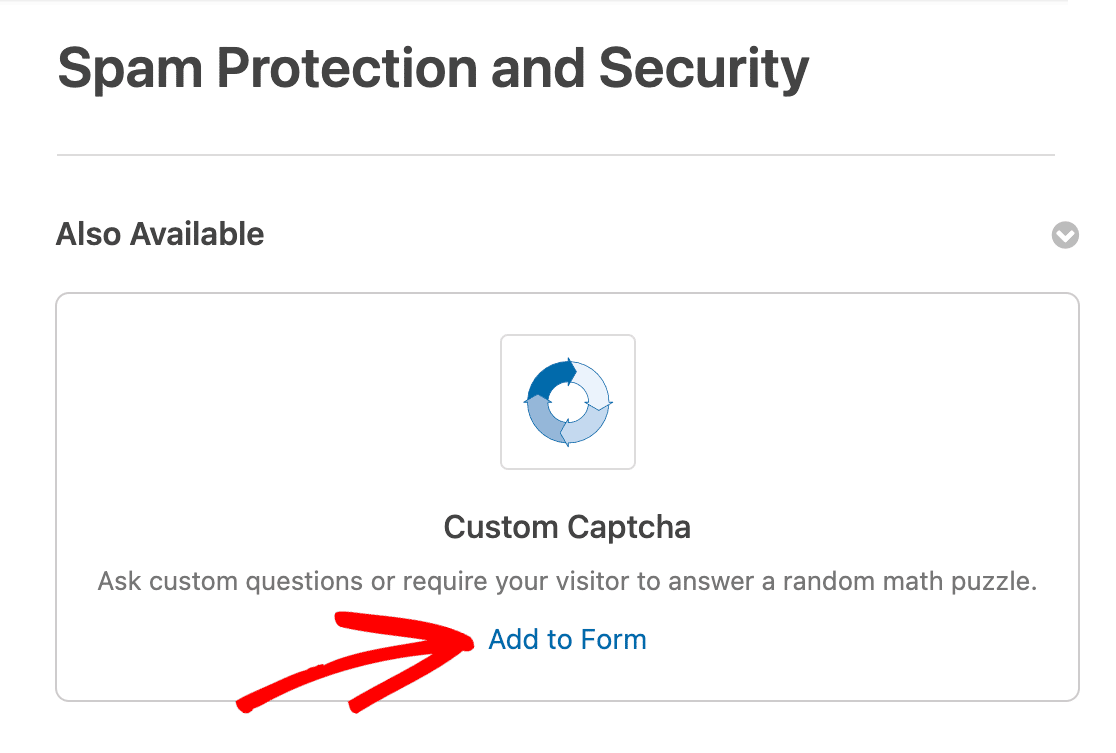Click the Also Available section heading

click(160, 235)
